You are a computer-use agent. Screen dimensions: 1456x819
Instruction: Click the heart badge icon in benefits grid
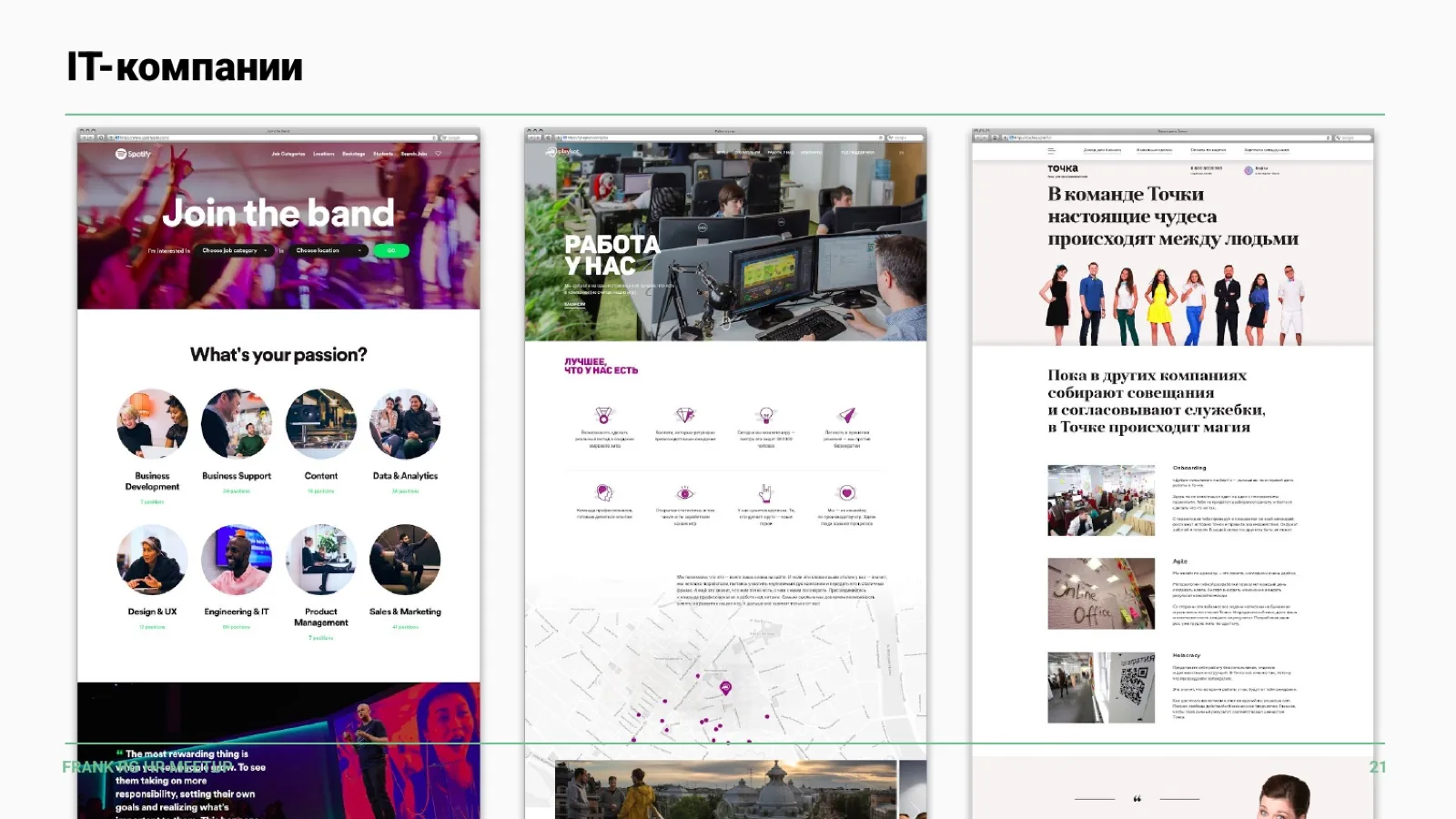(x=847, y=493)
